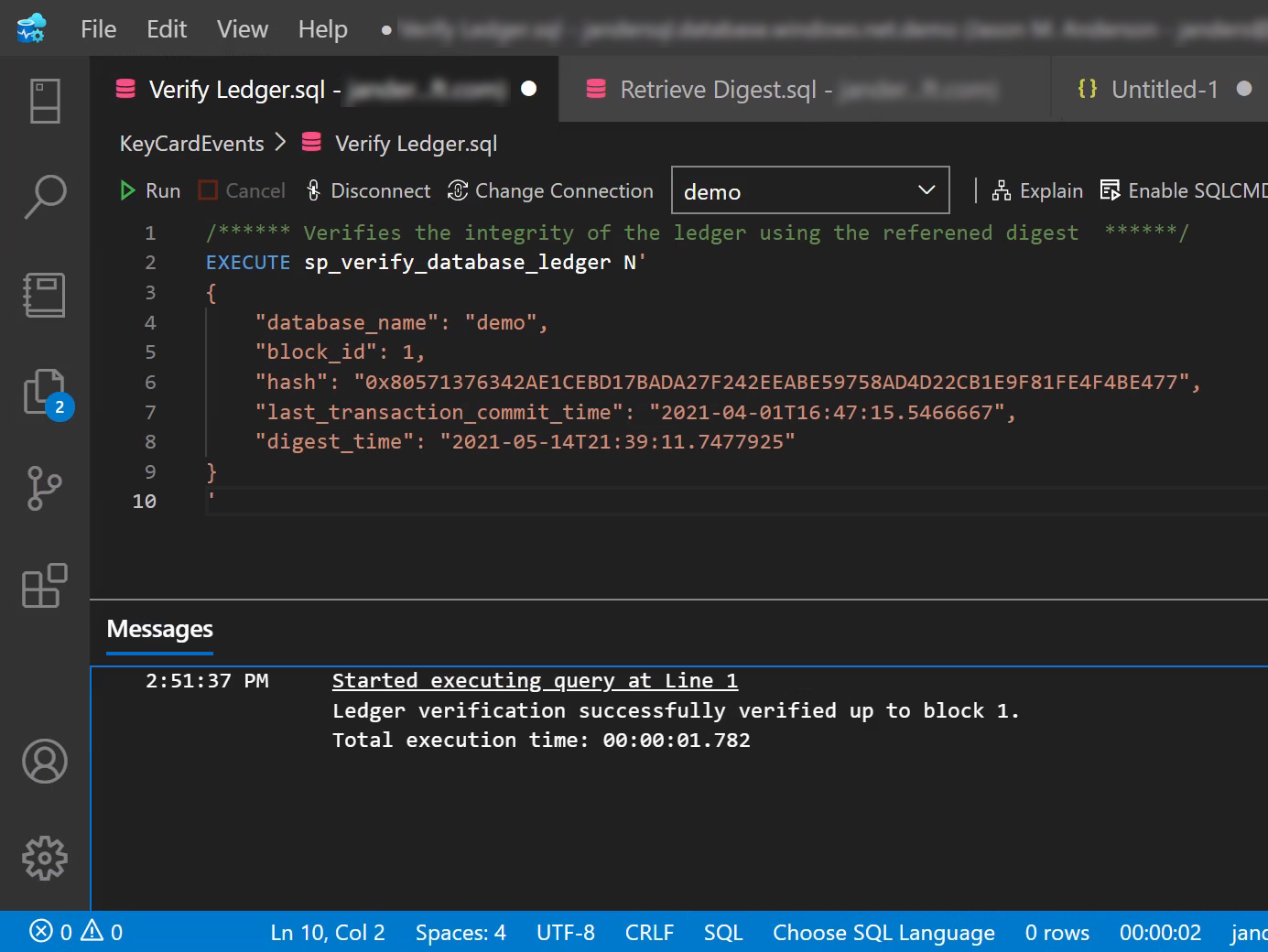Click Ln 10, Col 2 to go to a line
This screenshot has width=1268, height=952.
click(x=327, y=932)
